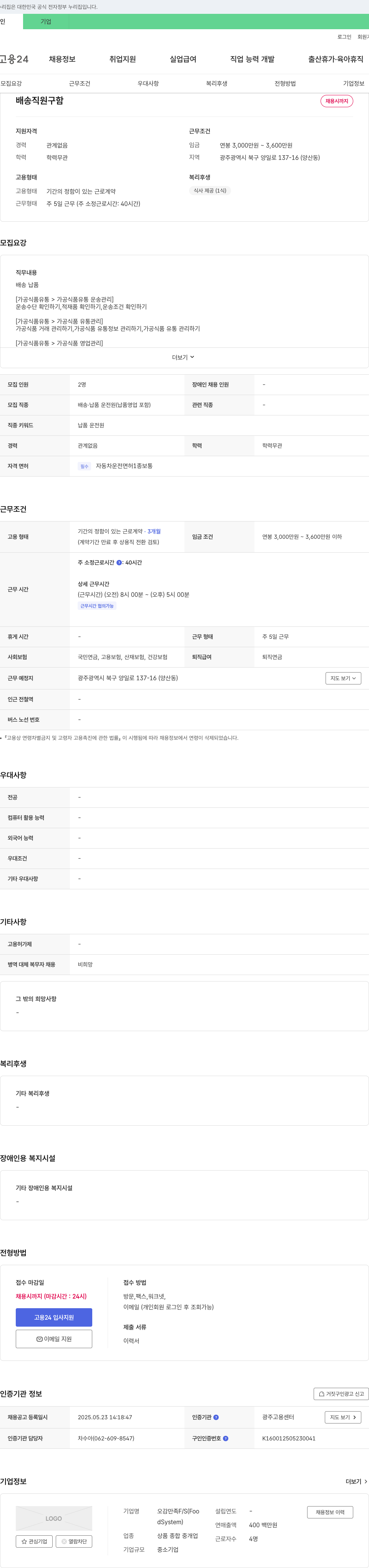This screenshot has width=369, height=1568.
Task: Block viewing with the 열람차단 button
Action: [x=74, y=1541]
